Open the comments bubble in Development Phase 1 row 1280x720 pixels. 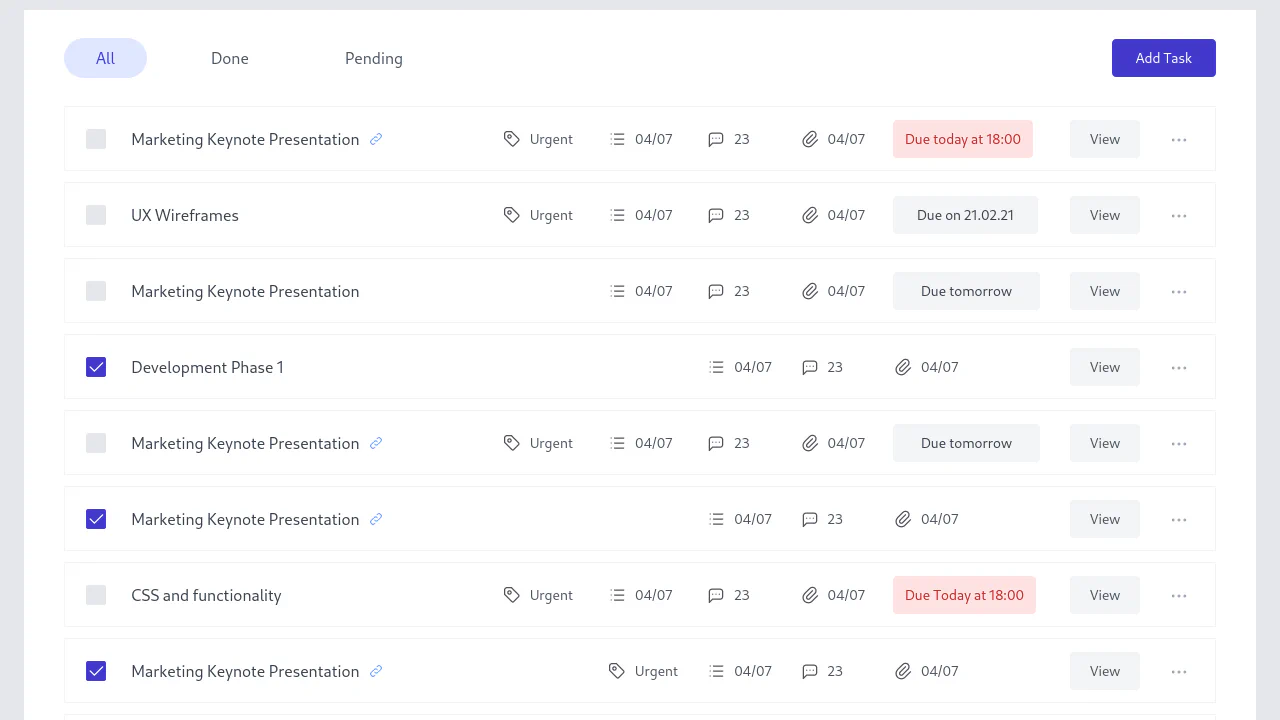[810, 367]
